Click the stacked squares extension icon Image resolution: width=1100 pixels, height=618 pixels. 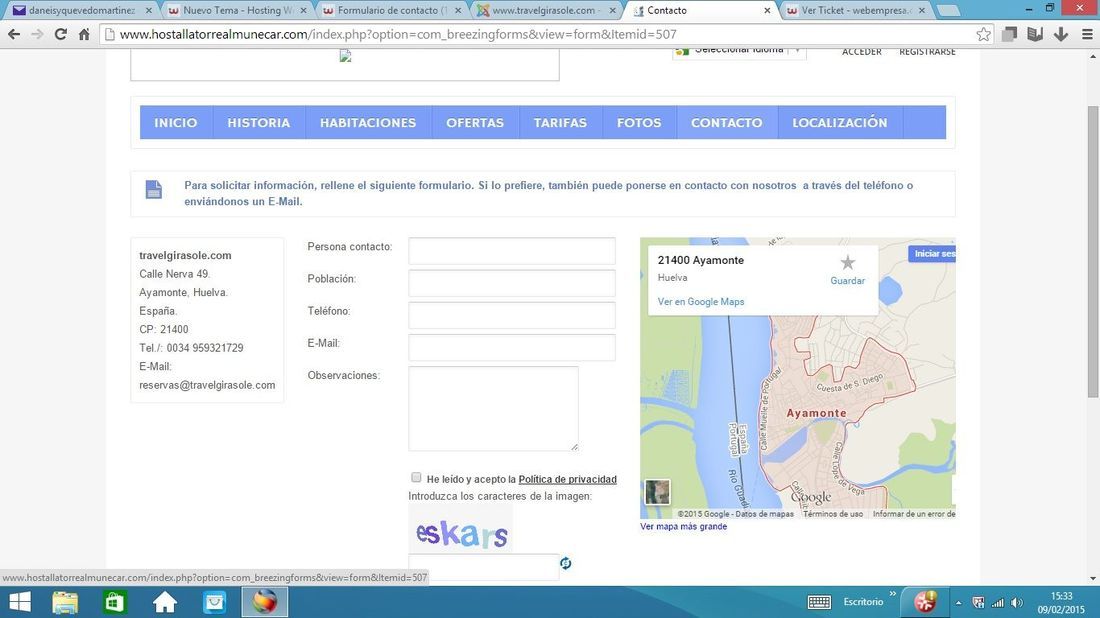point(1010,34)
